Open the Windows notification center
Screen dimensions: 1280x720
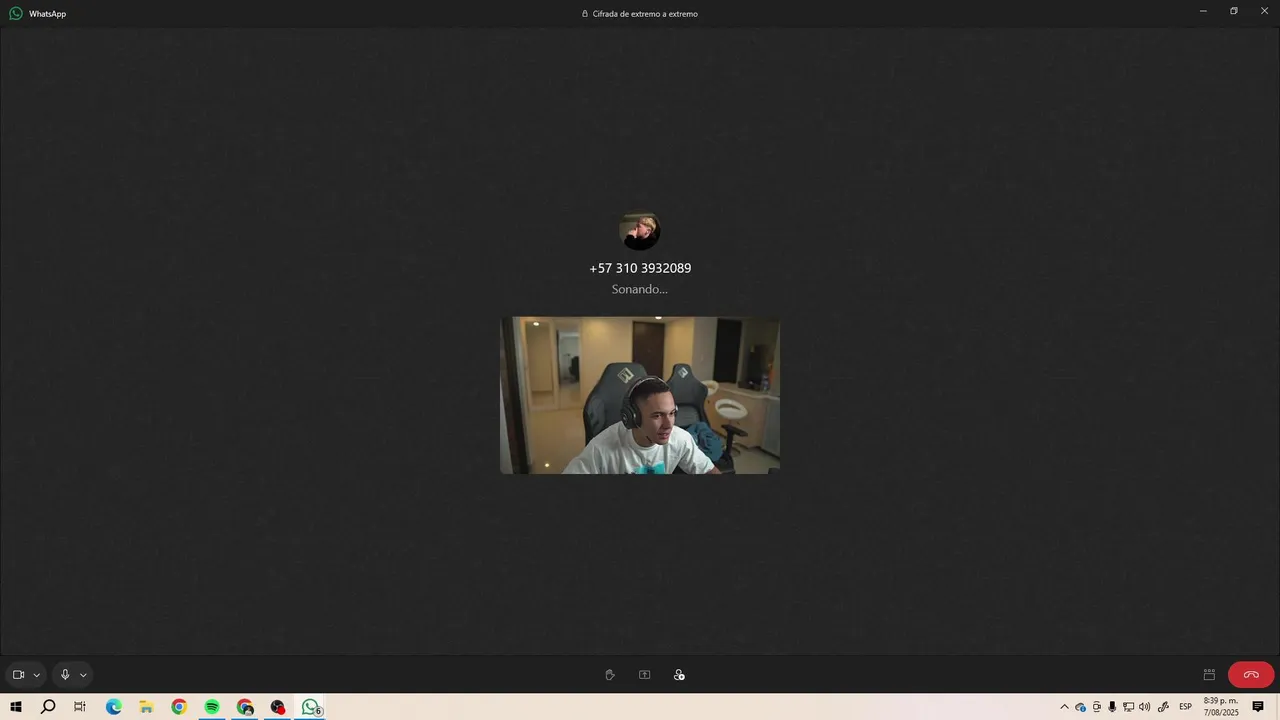click(x=1258, y=707)
